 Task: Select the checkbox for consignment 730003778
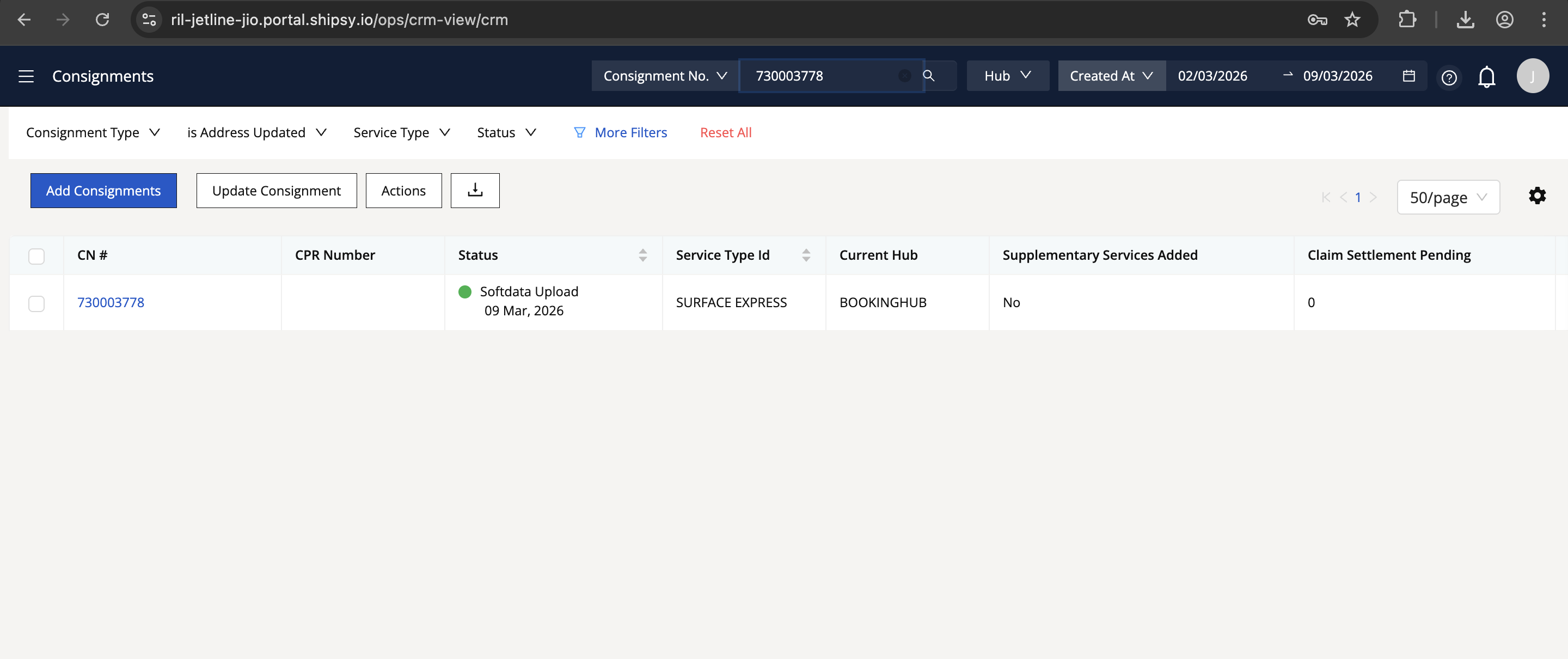click(36, 303)
